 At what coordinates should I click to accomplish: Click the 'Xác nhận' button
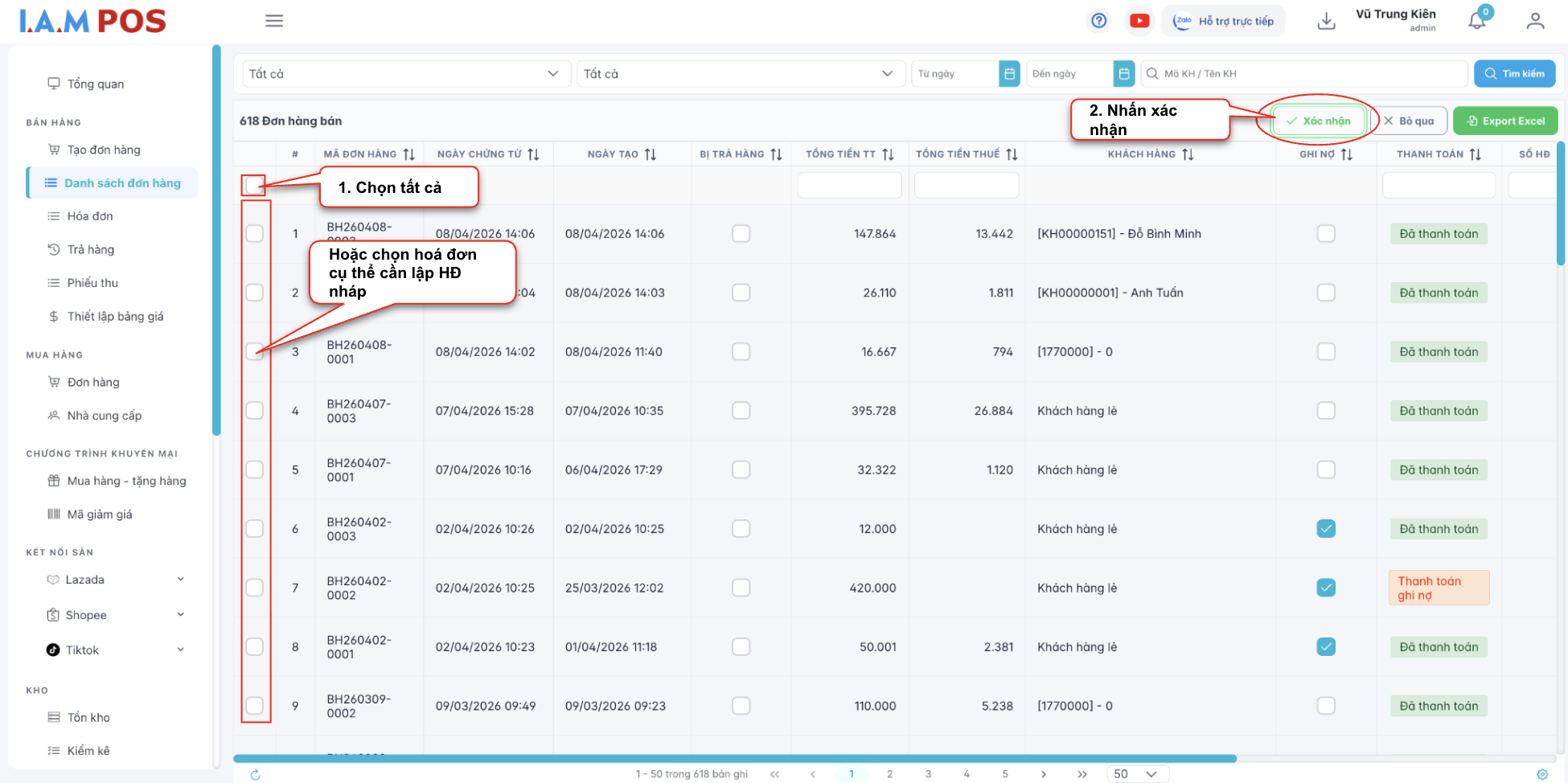click(x=1319, y=121)
